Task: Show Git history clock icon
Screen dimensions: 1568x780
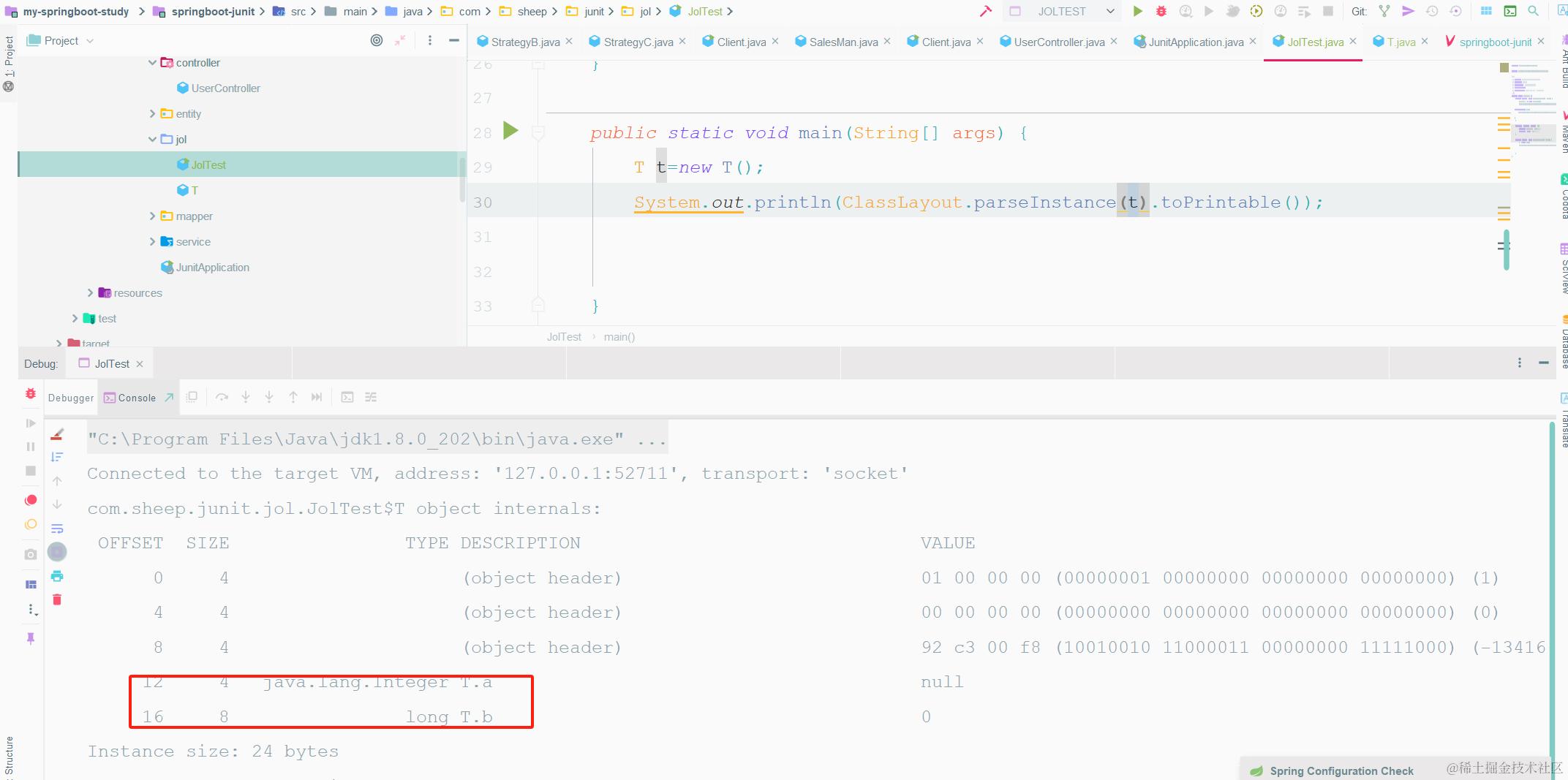Action: tap(1432, 11)
